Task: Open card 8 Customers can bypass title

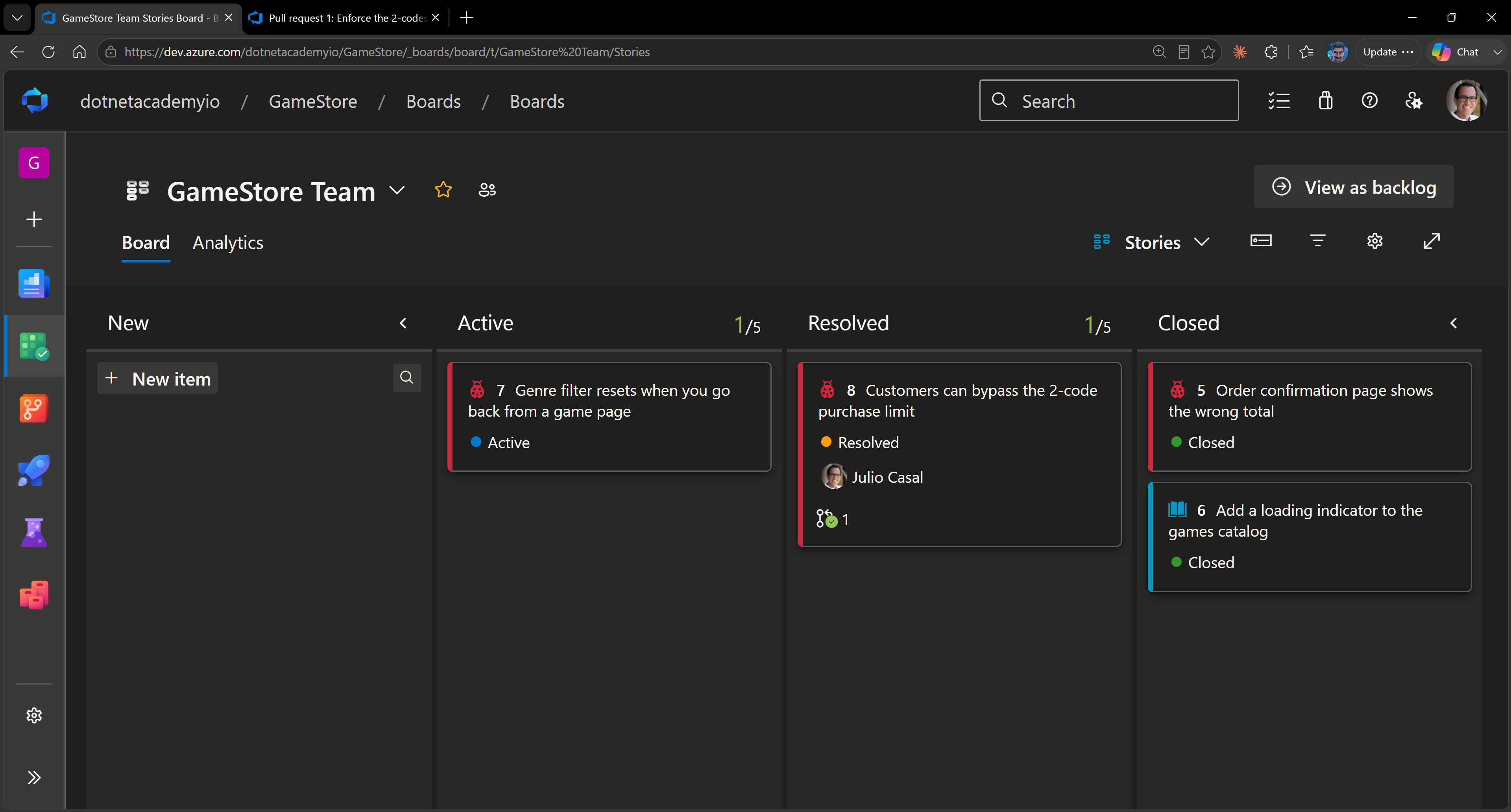Action: [958, 401]
